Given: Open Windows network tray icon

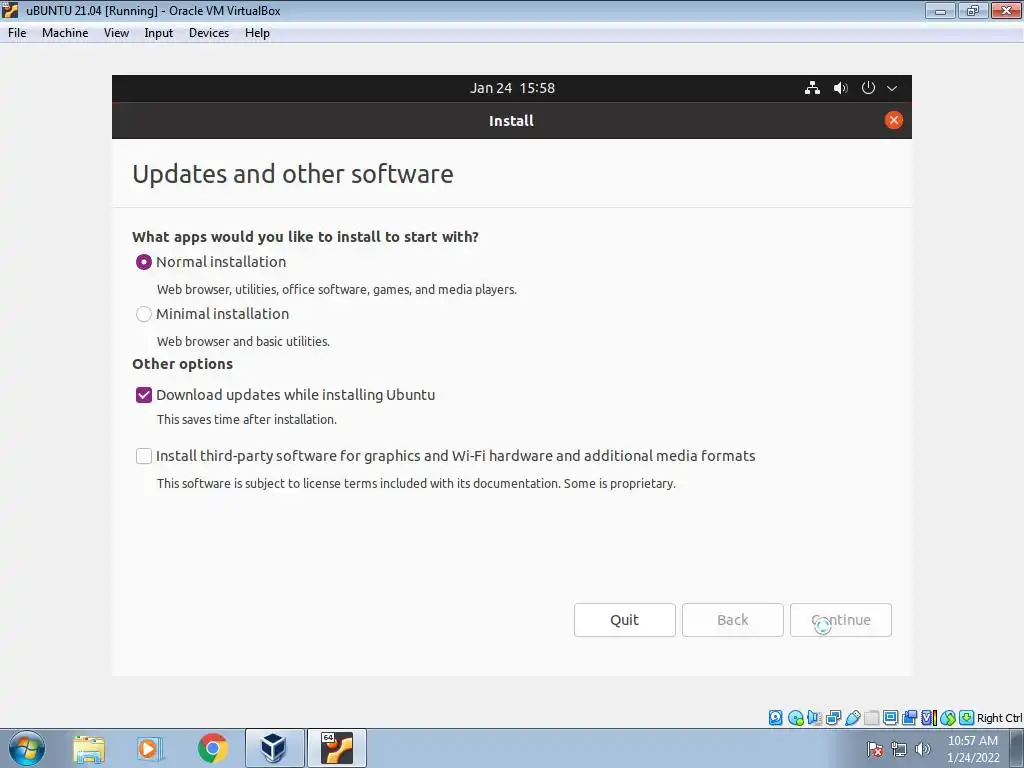Looking at the screenshot, I should (899, 749).
